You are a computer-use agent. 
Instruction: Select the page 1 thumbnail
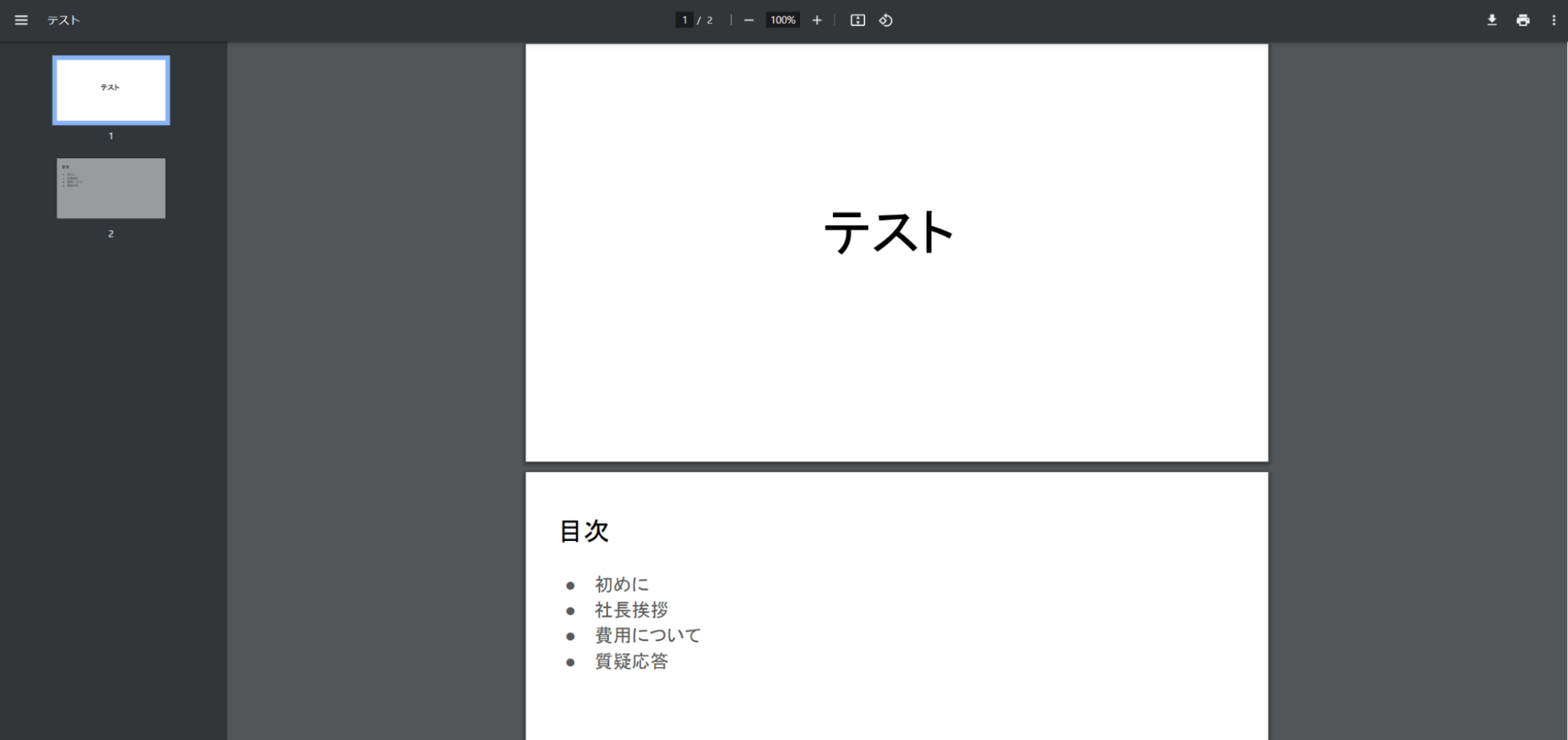111,90
